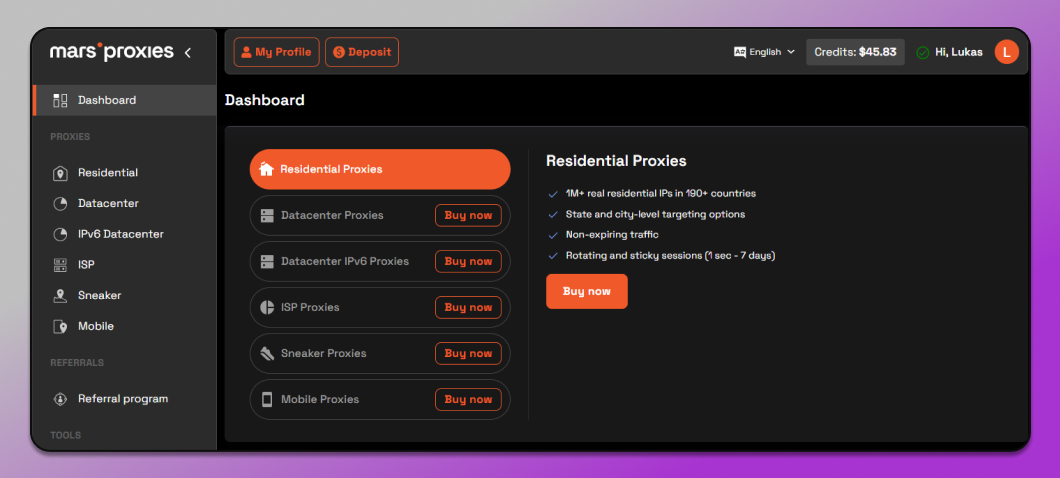Buy now for Datacenter Proxies

click(x=468, y=215)
